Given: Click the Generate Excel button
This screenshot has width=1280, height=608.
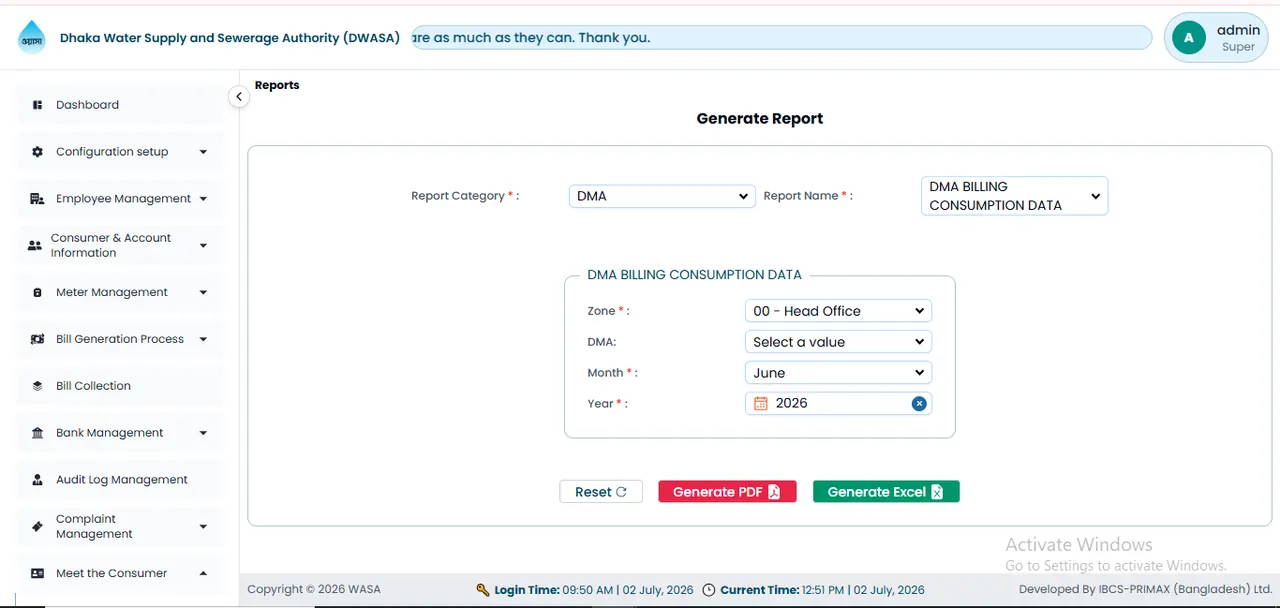Looking at the screenshot, I should click(886, 492).
